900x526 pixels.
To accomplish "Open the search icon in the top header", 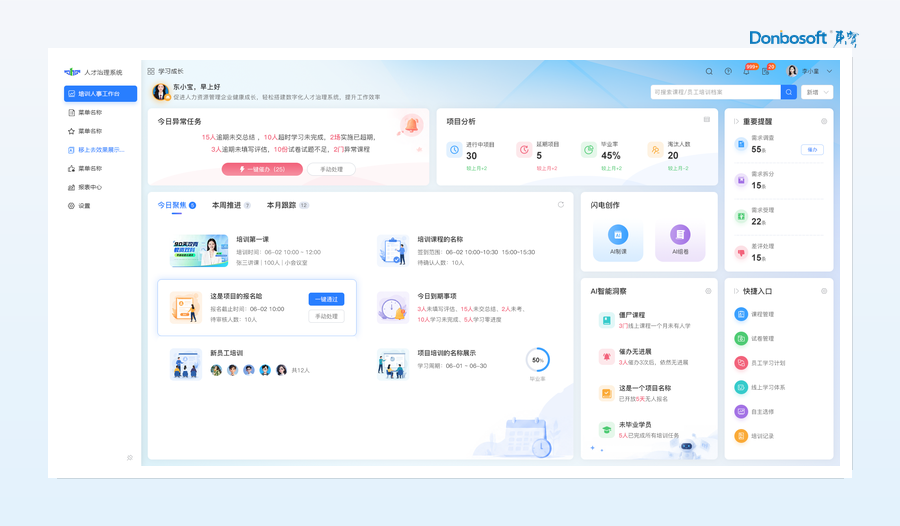I will tap(709, 71).
